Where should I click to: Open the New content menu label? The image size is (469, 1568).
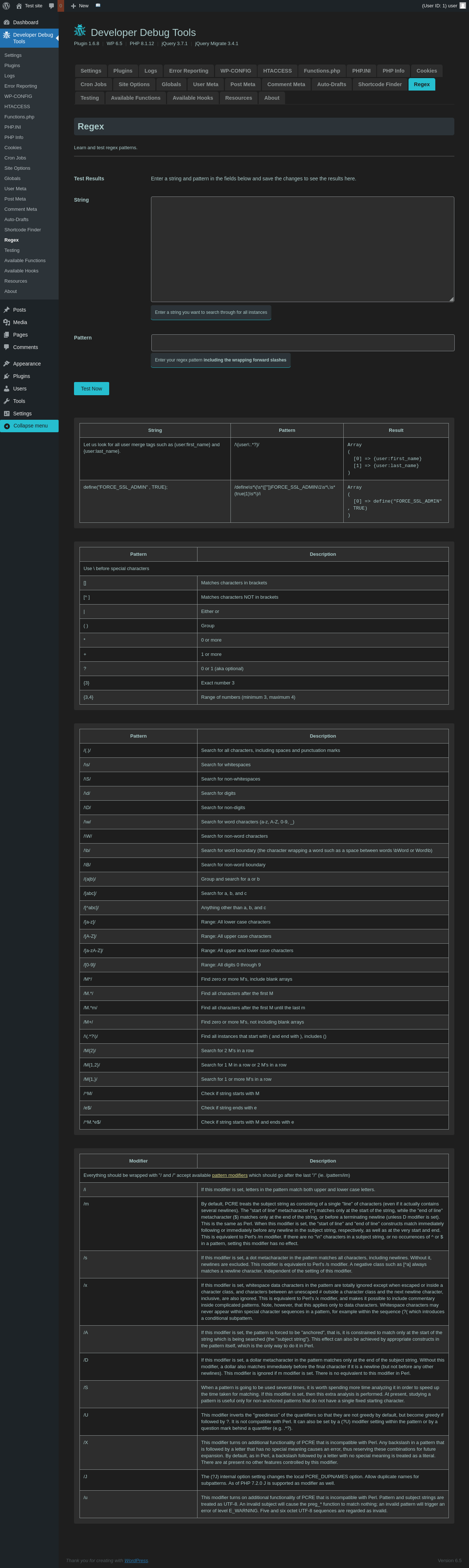pos(84,6)
